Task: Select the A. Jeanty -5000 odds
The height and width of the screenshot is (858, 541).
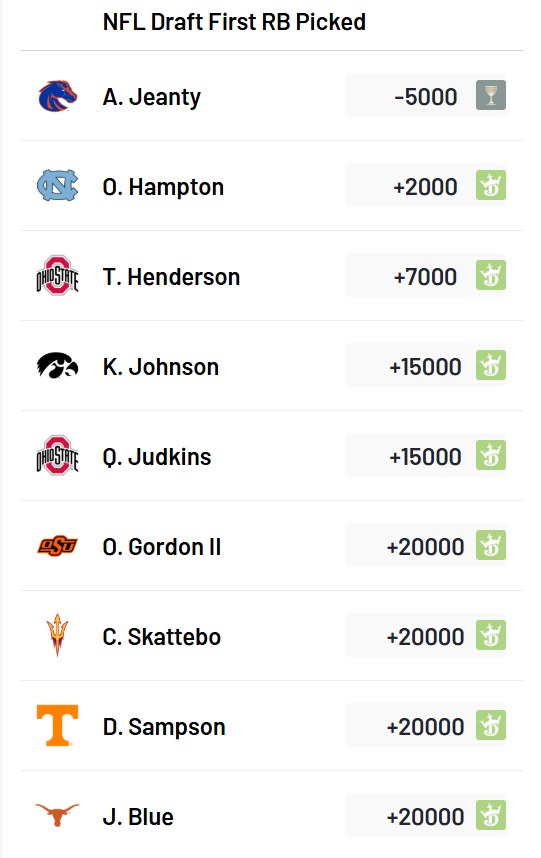Action: pyautogui.click(x=426, y=95)
